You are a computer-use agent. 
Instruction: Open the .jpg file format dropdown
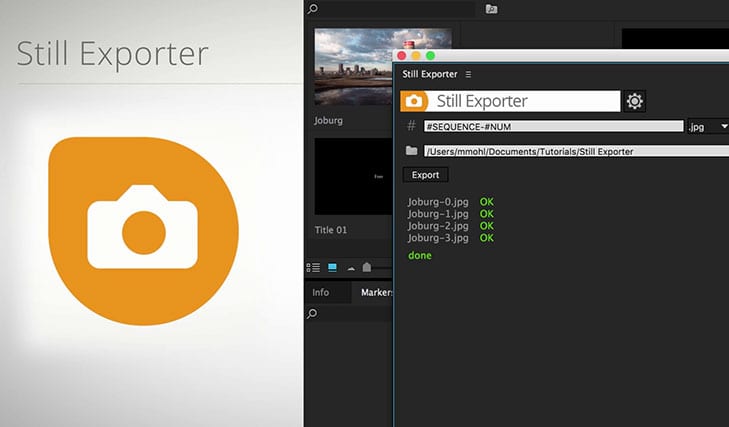708,126
